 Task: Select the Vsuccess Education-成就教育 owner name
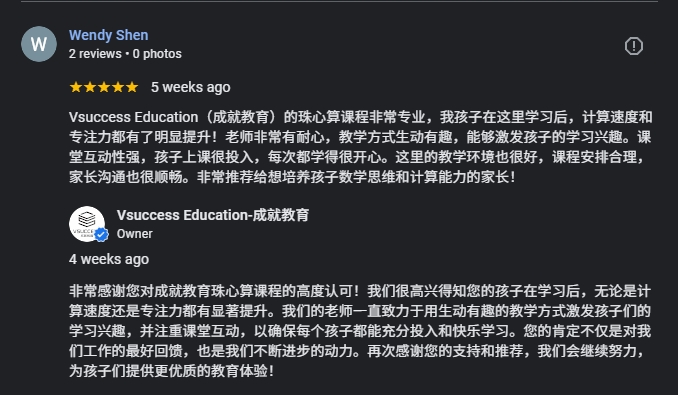pos(213,215)
